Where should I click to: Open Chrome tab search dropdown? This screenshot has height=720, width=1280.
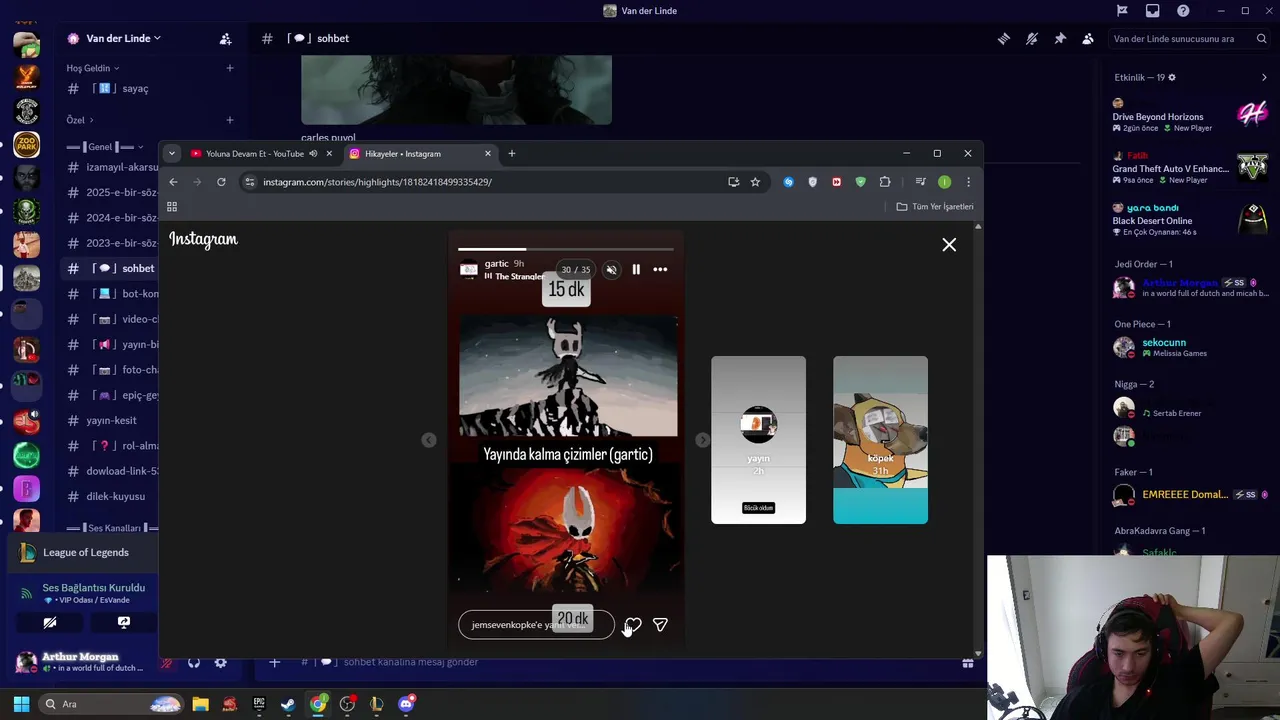tap(172, 154)
